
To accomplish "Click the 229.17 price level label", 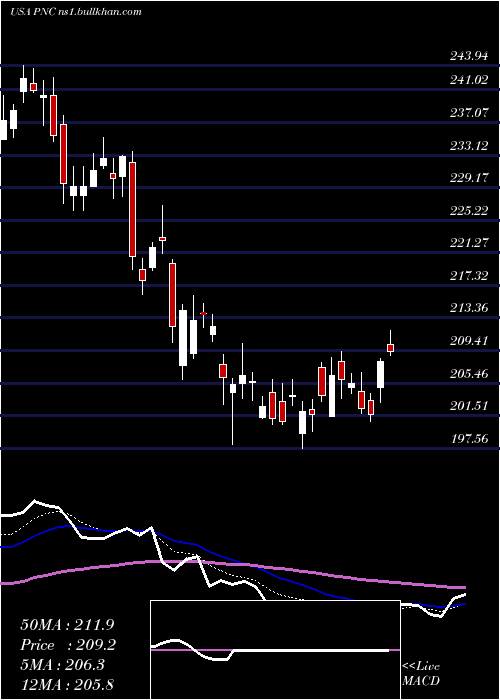I will tap(468, 178).
